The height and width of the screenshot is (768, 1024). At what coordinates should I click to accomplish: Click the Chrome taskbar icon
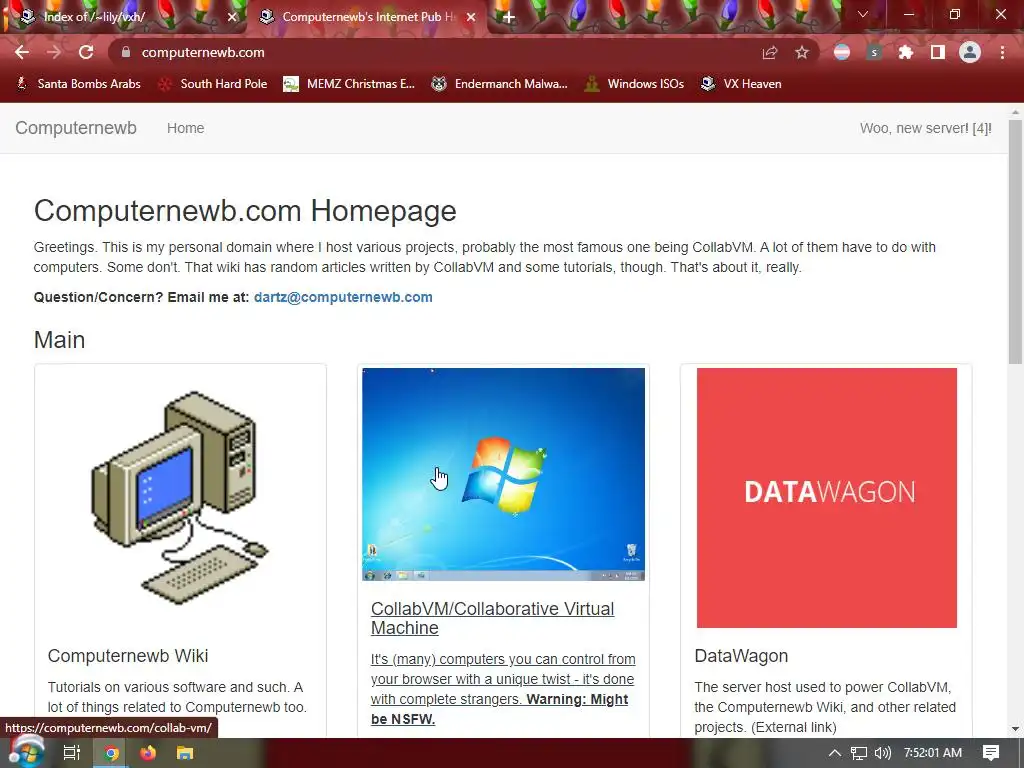tap(112, 753)
